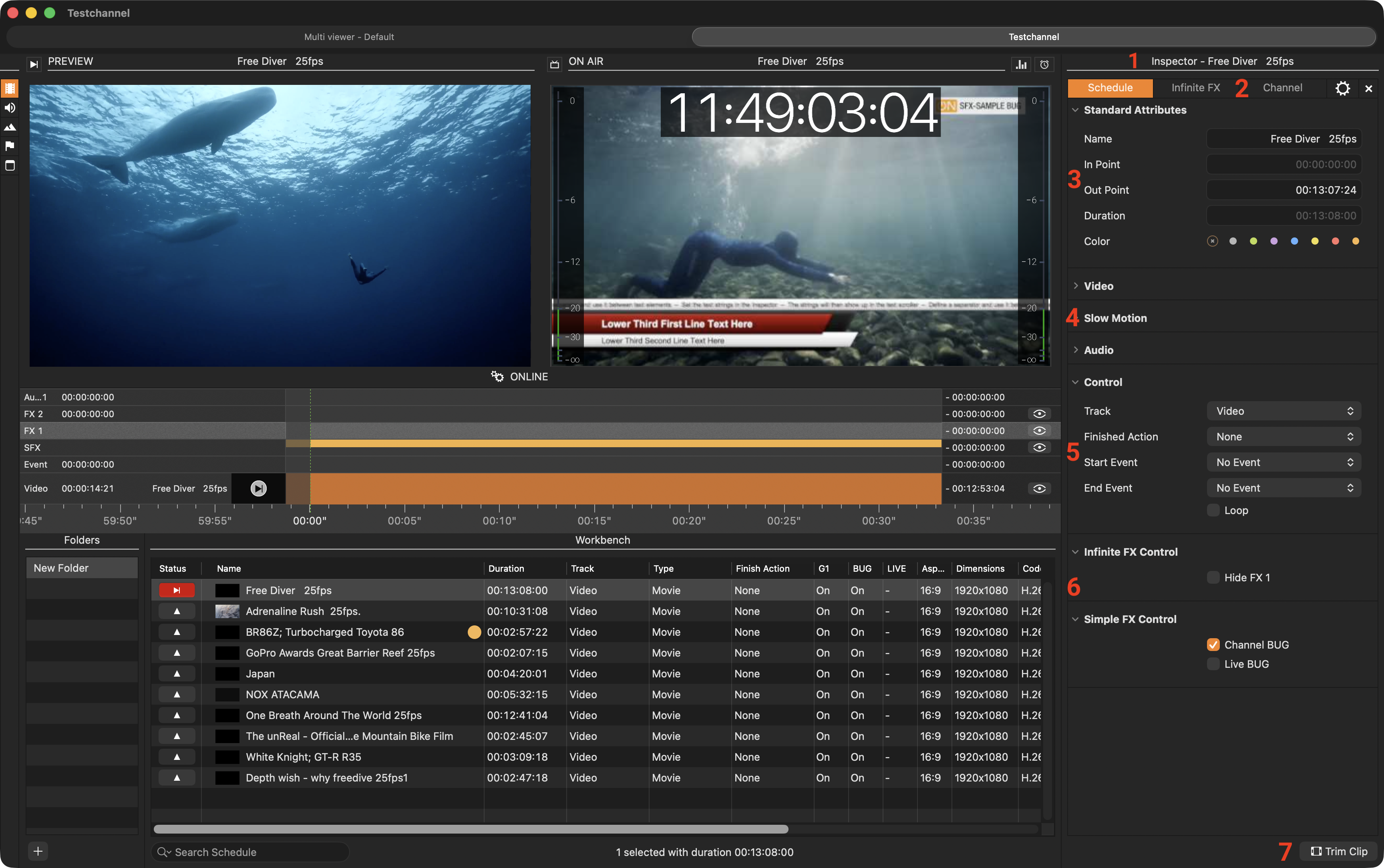
Task: Cue the One Breath Around The World arrow
Action: click(177, 715)
